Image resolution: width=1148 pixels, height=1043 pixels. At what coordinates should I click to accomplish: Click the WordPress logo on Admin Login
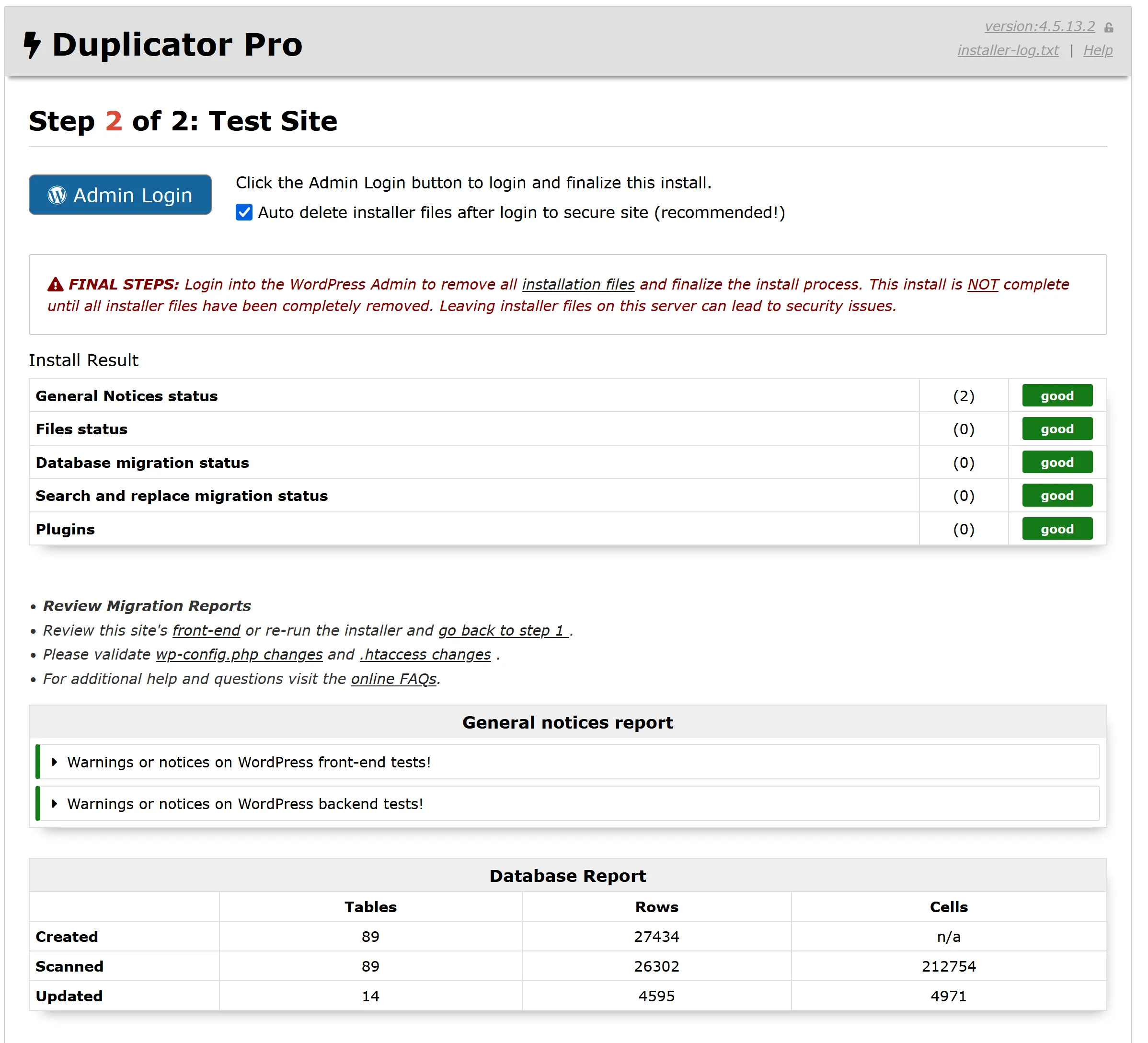pos(57,196)
